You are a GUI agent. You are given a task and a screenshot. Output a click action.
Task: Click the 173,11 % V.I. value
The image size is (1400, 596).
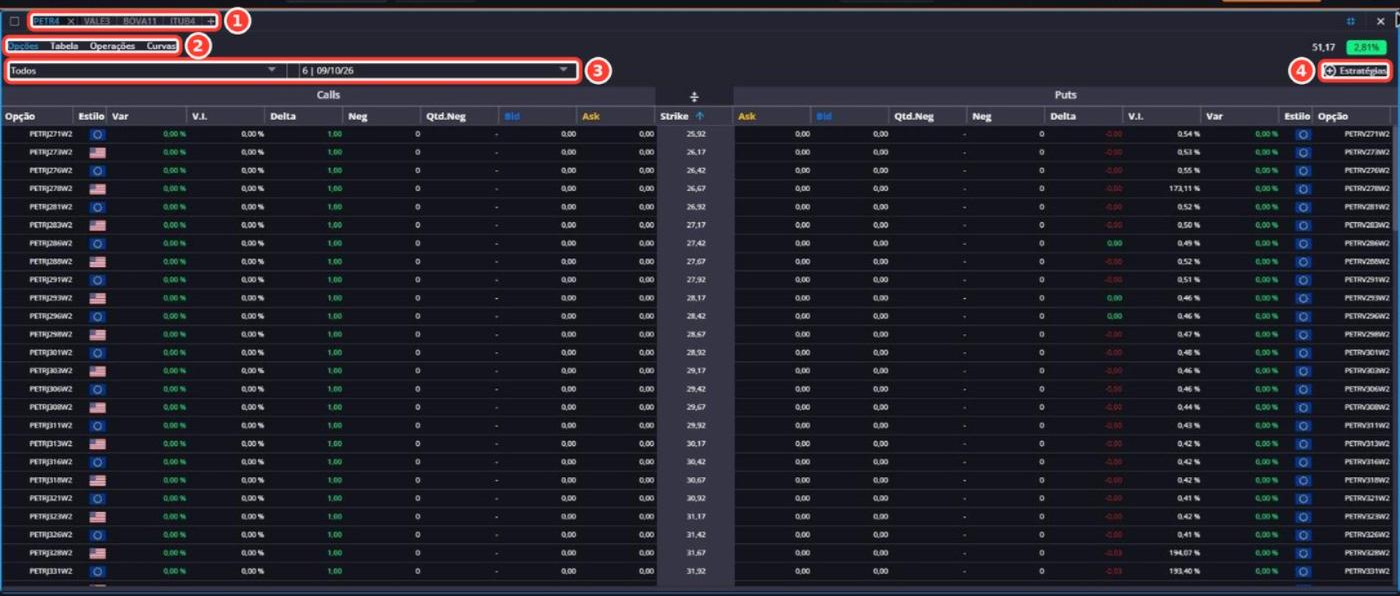click(1183, 188)
